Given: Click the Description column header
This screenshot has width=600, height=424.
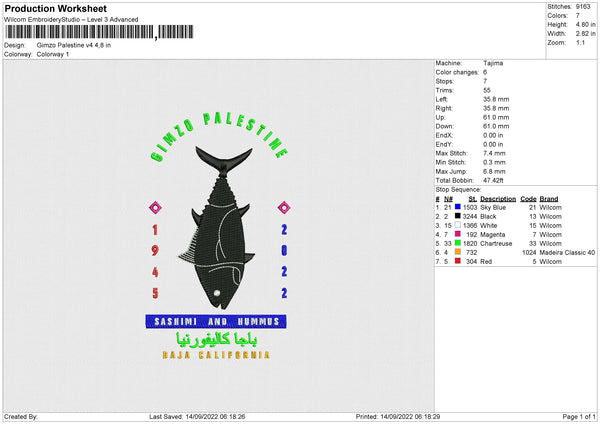Looking at the screenshot, I should coord(498,199).
